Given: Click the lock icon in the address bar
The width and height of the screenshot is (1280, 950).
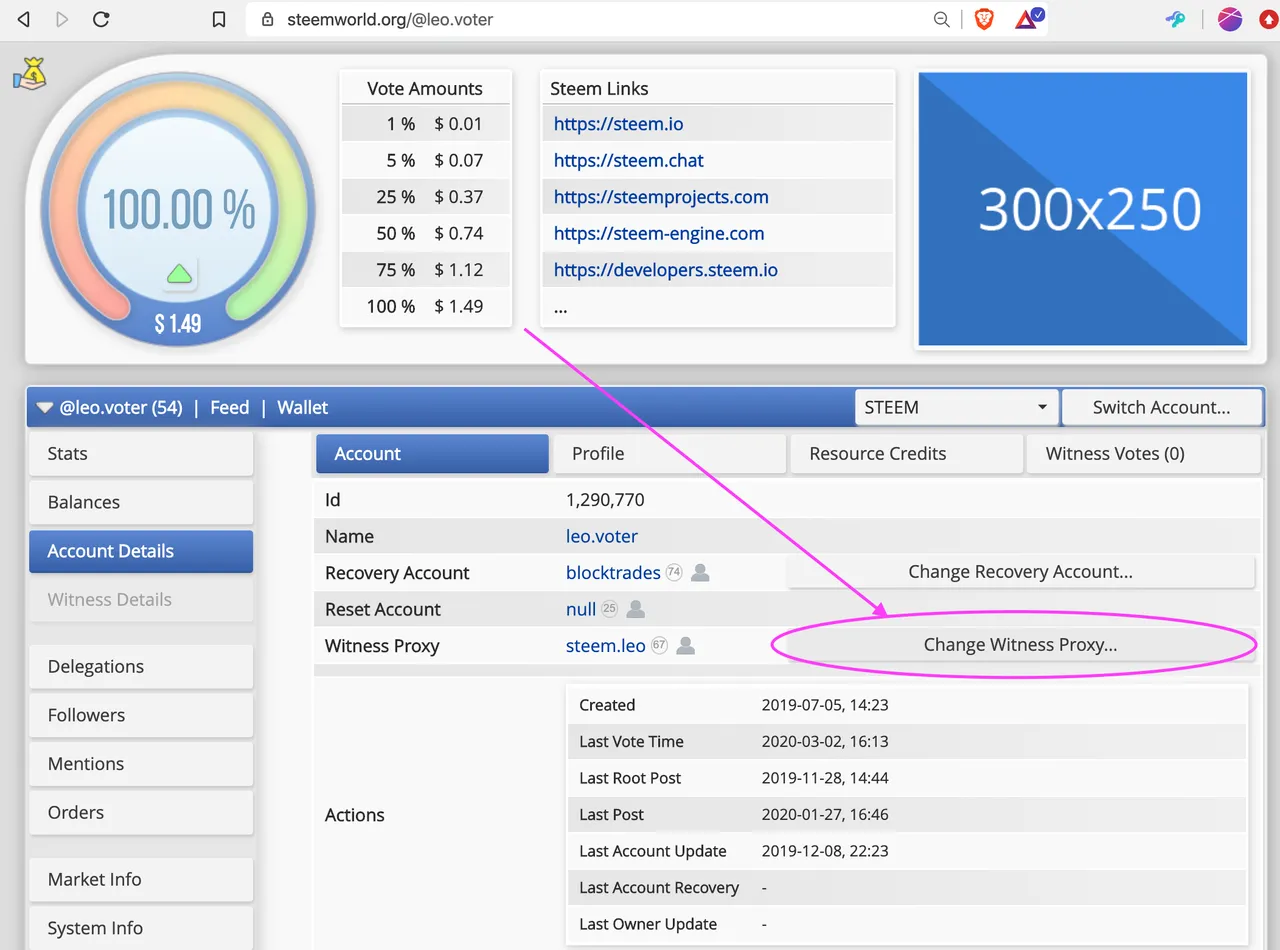Looking at the screenshot, I should click(x=267, y=19).
